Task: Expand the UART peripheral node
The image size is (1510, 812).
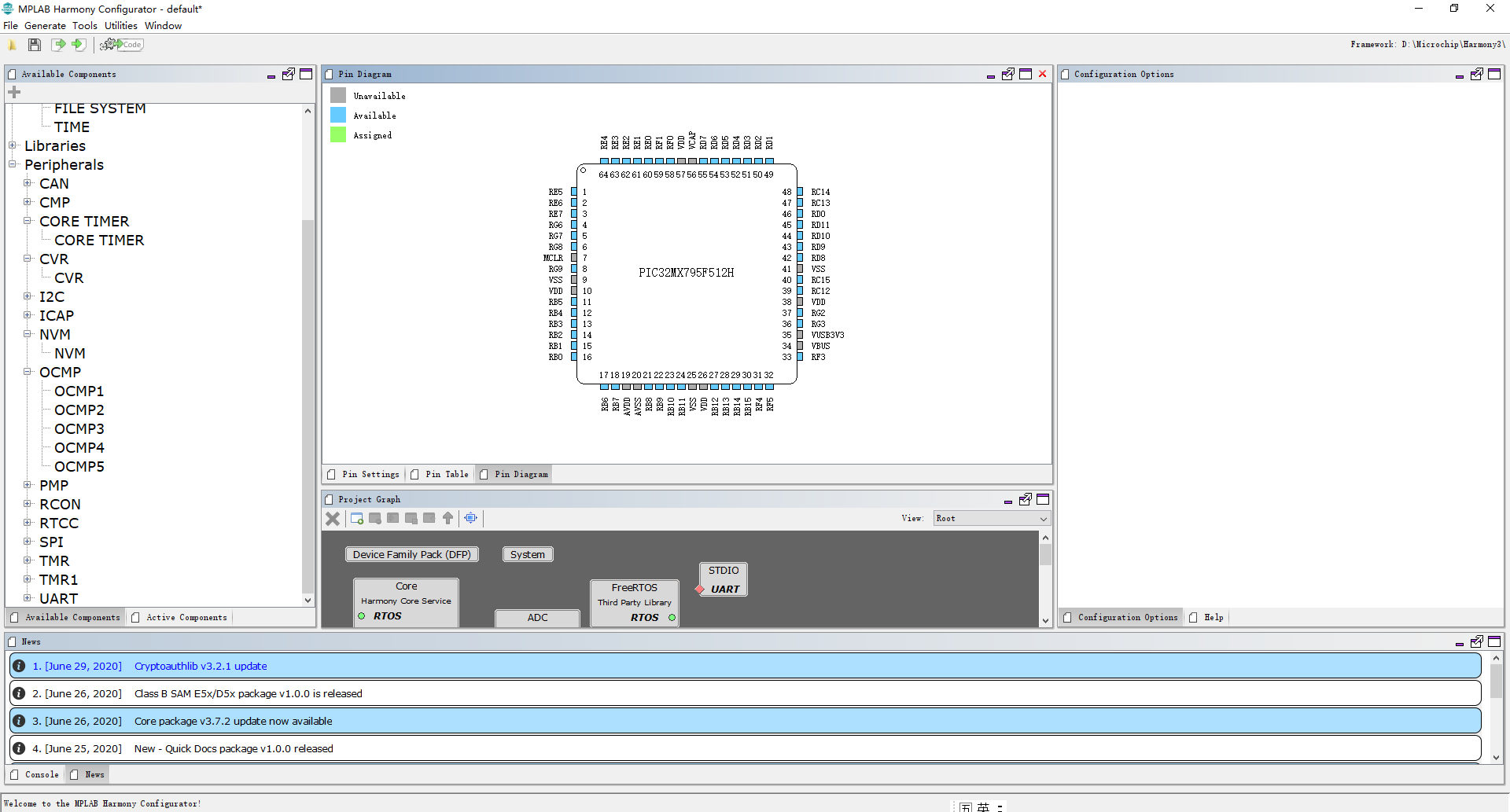Action: [28, 598]
